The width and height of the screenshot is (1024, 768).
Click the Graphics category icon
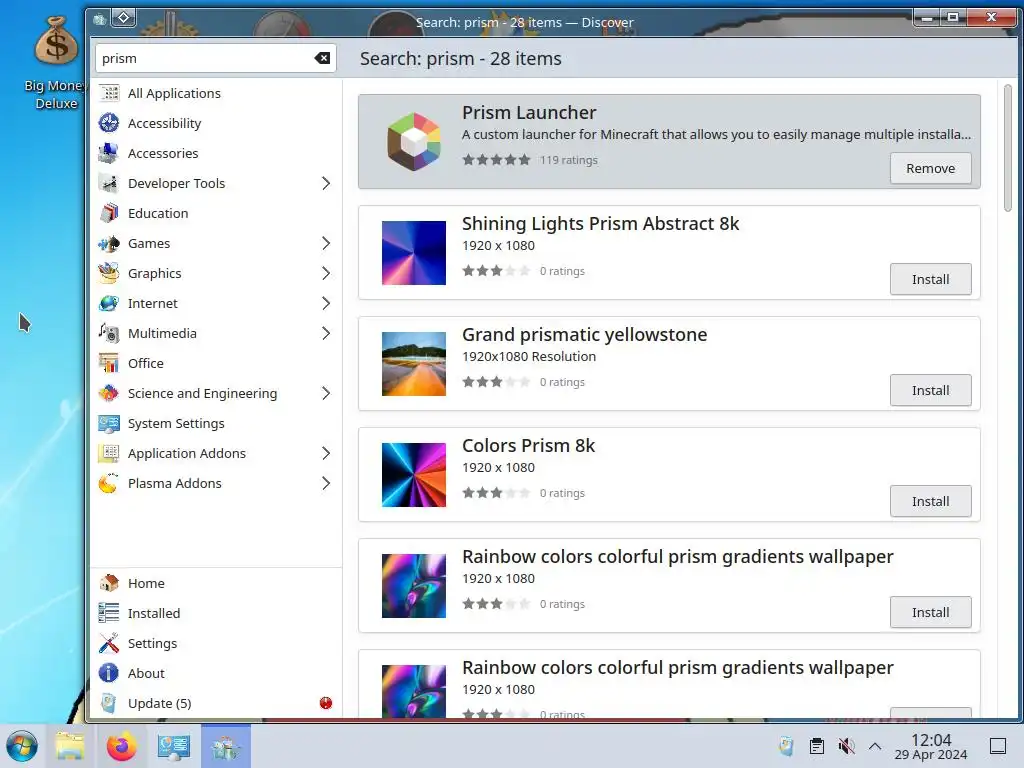click(109, 273)
